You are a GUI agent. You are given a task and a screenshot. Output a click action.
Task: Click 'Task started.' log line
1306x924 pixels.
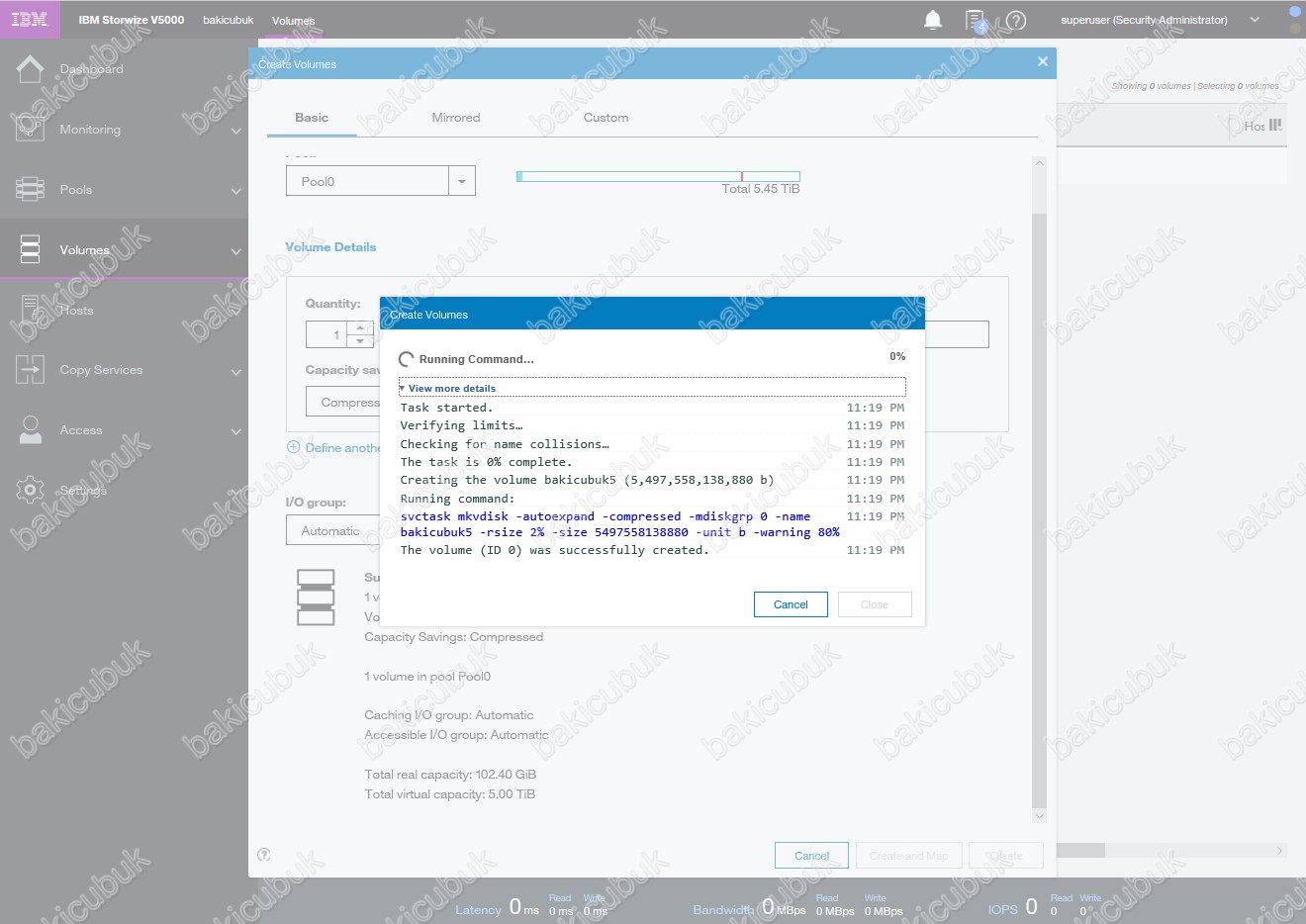446,408
